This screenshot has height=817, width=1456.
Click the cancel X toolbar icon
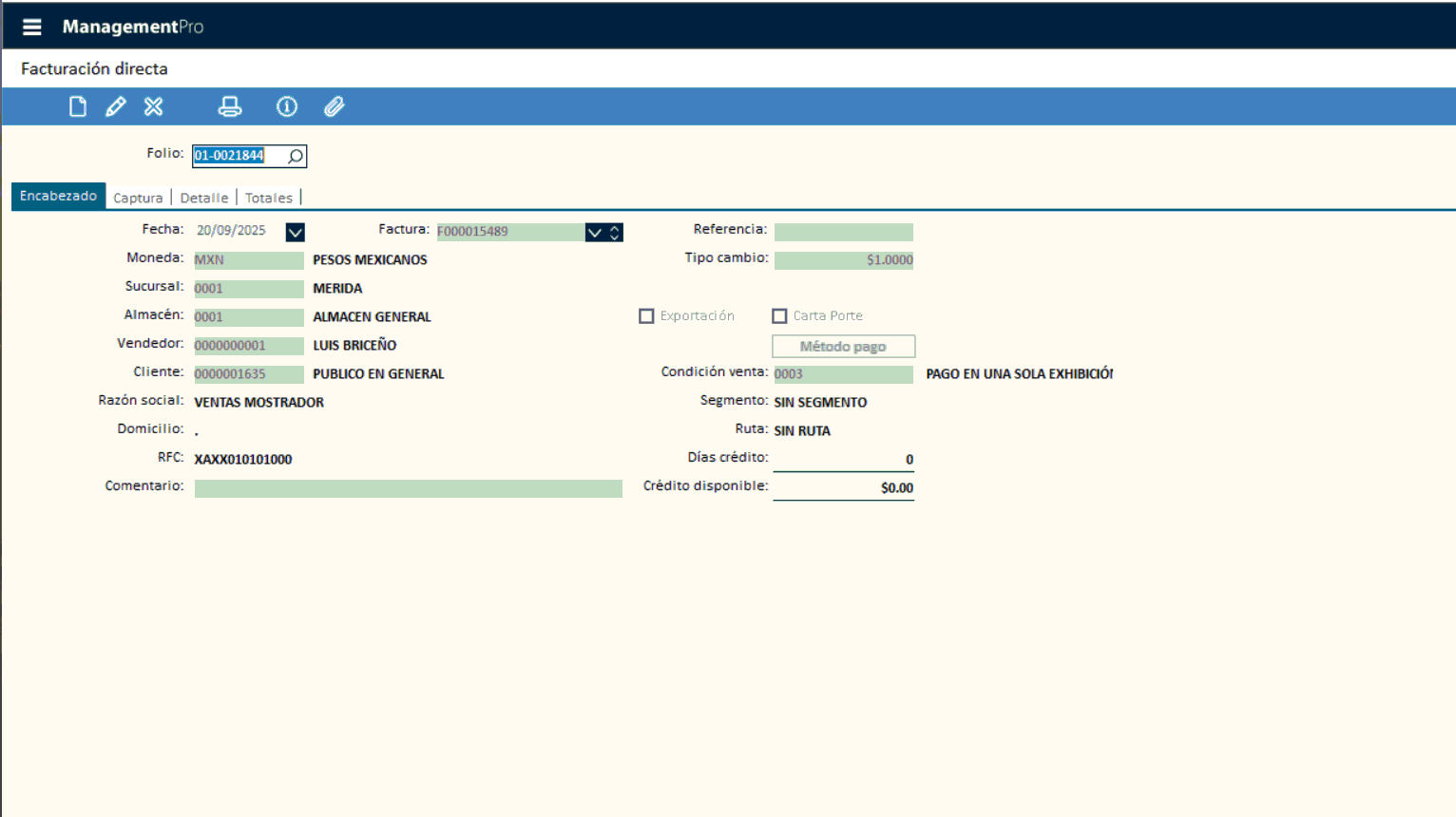[154, 106]
